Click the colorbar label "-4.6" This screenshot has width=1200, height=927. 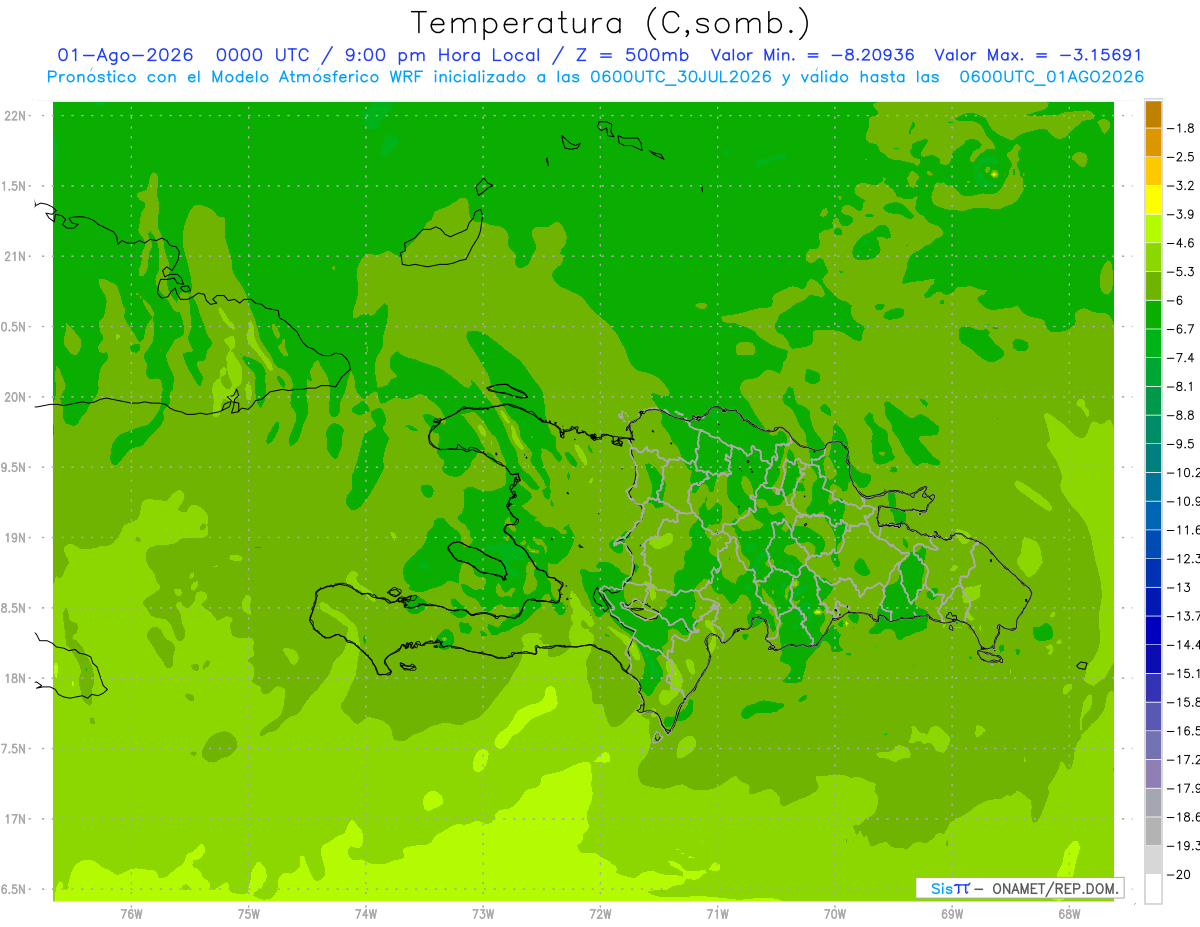1181,243
